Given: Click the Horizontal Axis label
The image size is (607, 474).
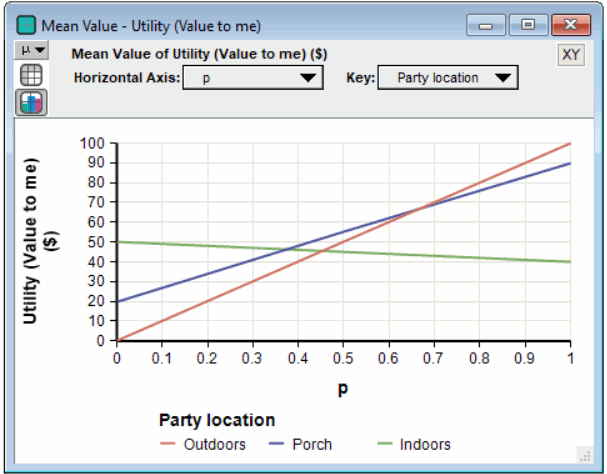Looking at the screenshot, I should [127, 78].
